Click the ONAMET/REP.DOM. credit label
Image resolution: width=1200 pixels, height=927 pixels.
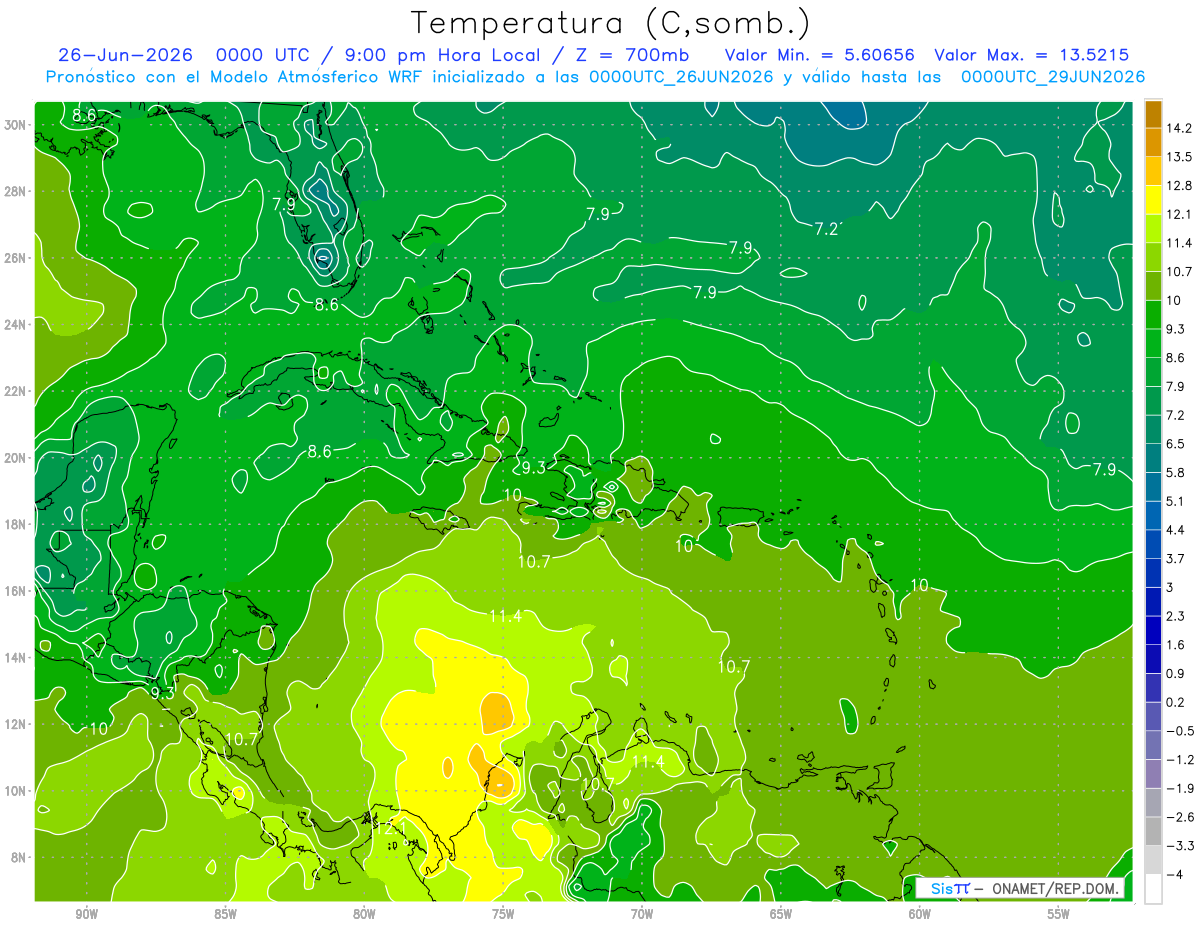point(1056,889)
